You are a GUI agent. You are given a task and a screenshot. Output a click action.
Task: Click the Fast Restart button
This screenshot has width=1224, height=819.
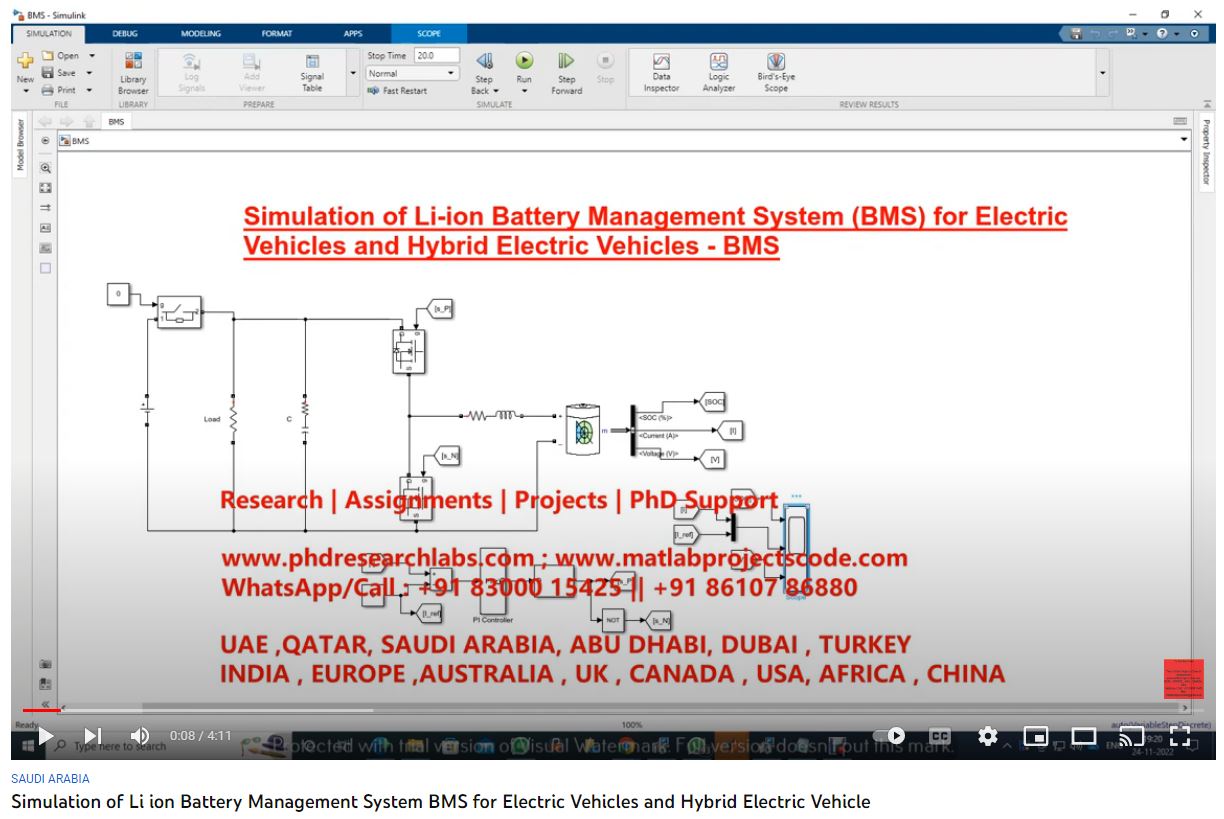click(397, 90)
